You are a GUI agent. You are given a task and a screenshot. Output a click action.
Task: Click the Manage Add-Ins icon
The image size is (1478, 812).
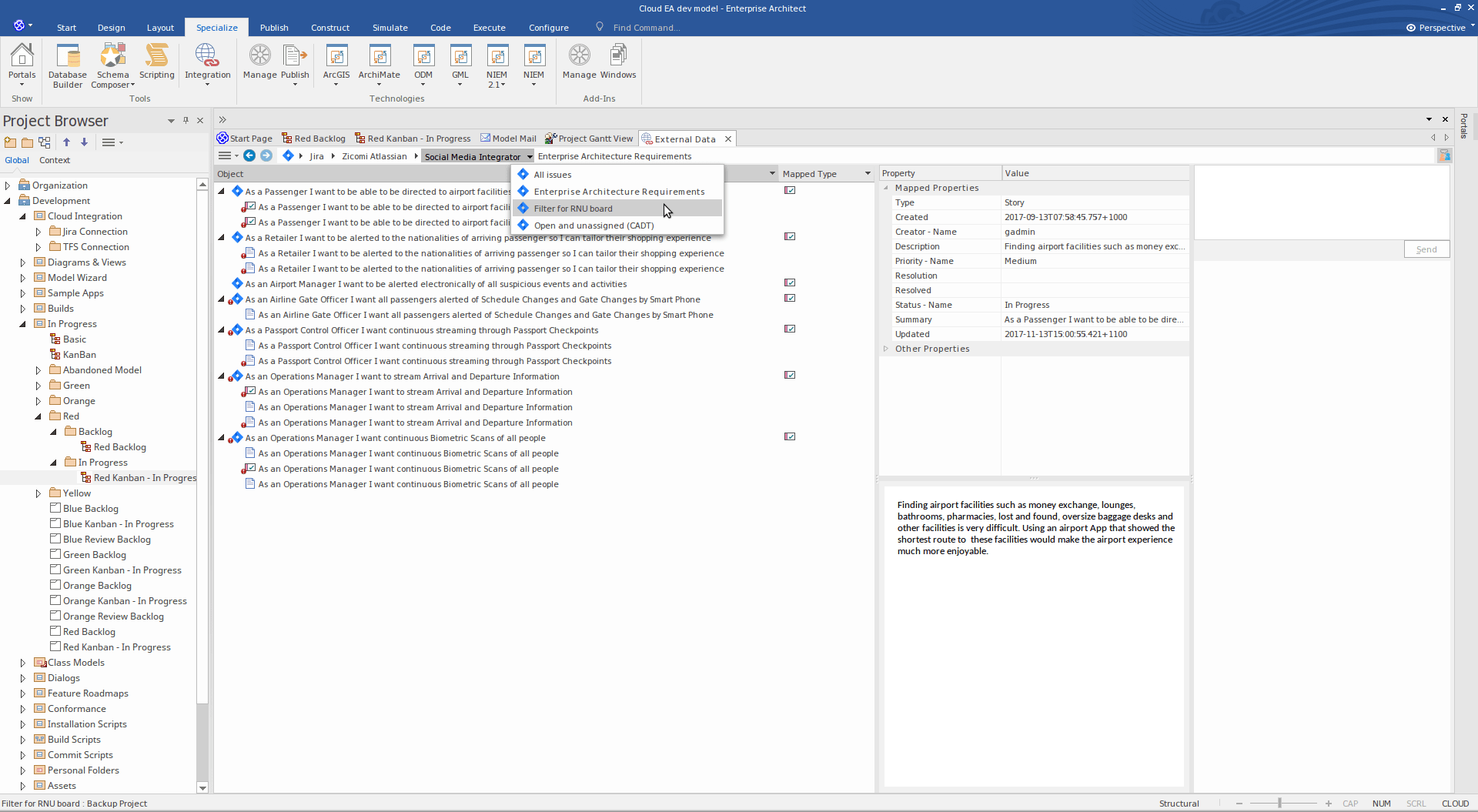click(x=579, y=62)
